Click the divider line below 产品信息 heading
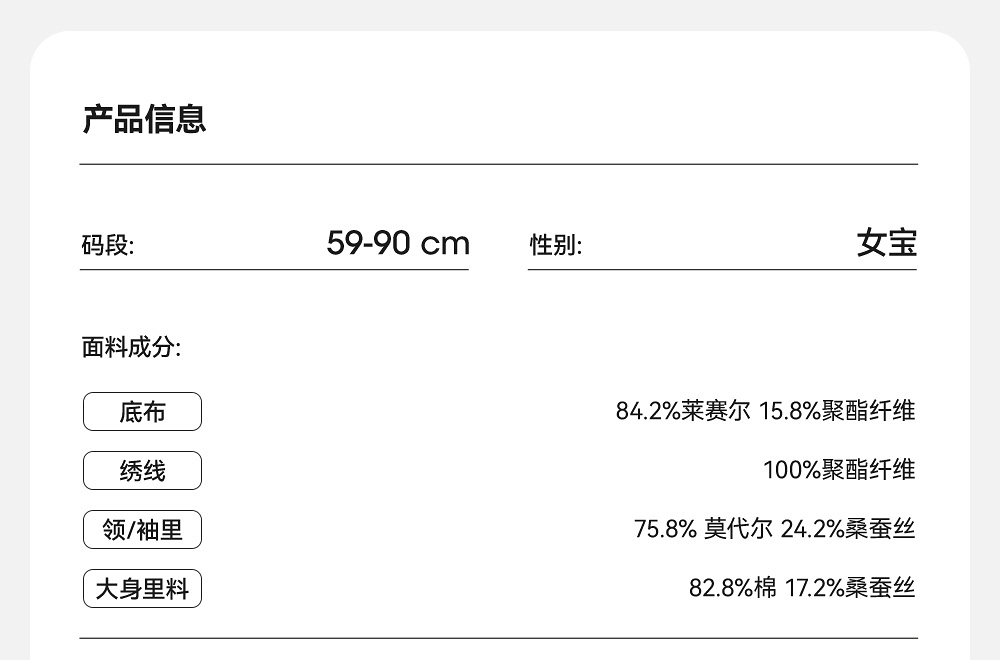 (498, 164)
